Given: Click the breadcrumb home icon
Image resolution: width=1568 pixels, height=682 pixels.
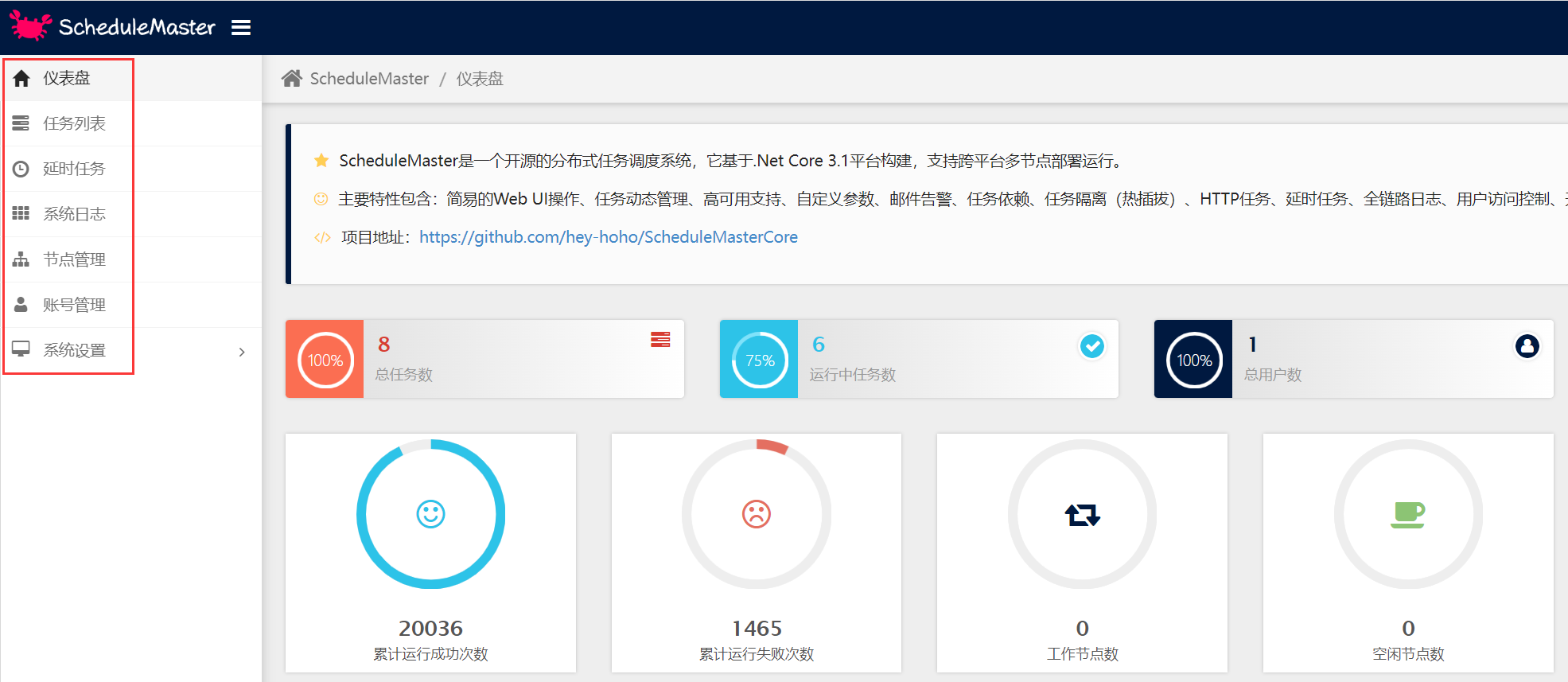Looking at the screenshot, I should [292, 78].
